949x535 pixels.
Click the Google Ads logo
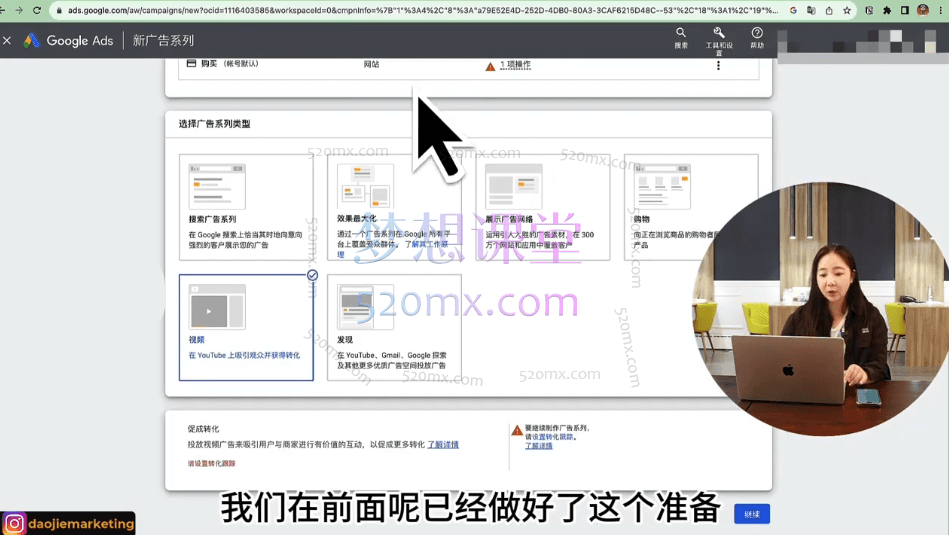coord(68,41)
